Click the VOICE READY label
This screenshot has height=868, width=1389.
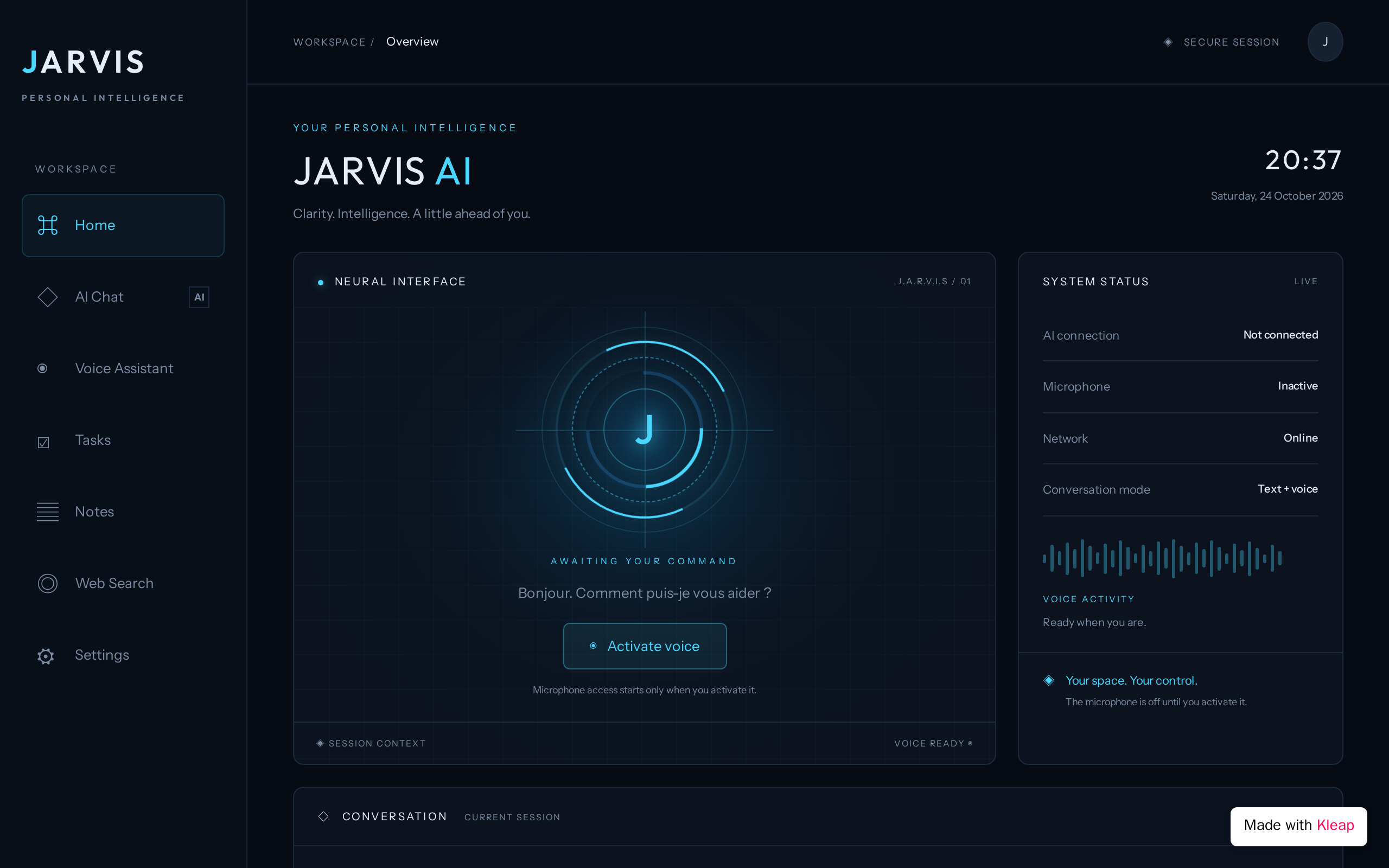tap(929, 743)
